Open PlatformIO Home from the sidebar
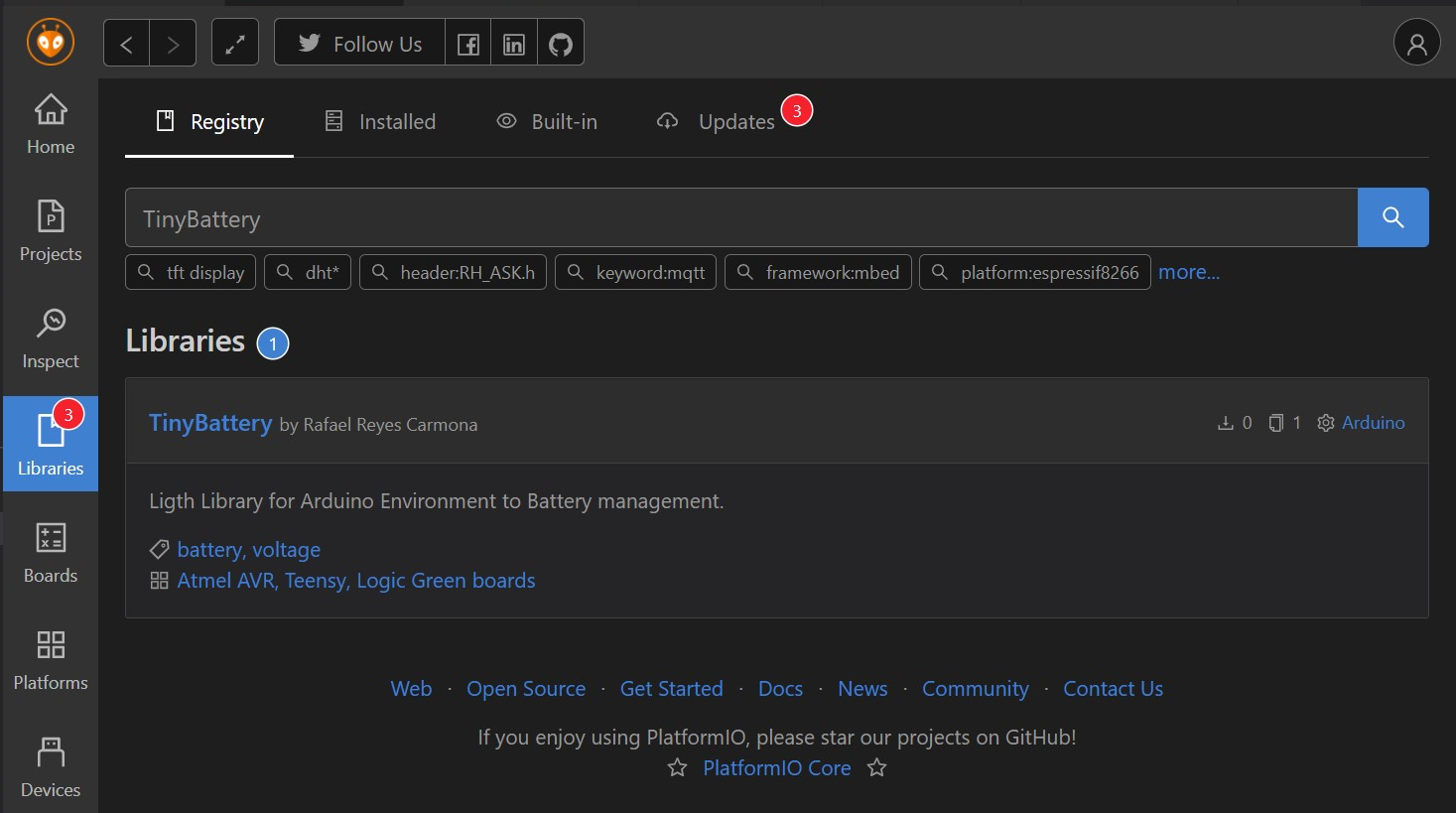Image resolution: width=1456 pixels, height=813 pixels. click(x=51, y=125)
